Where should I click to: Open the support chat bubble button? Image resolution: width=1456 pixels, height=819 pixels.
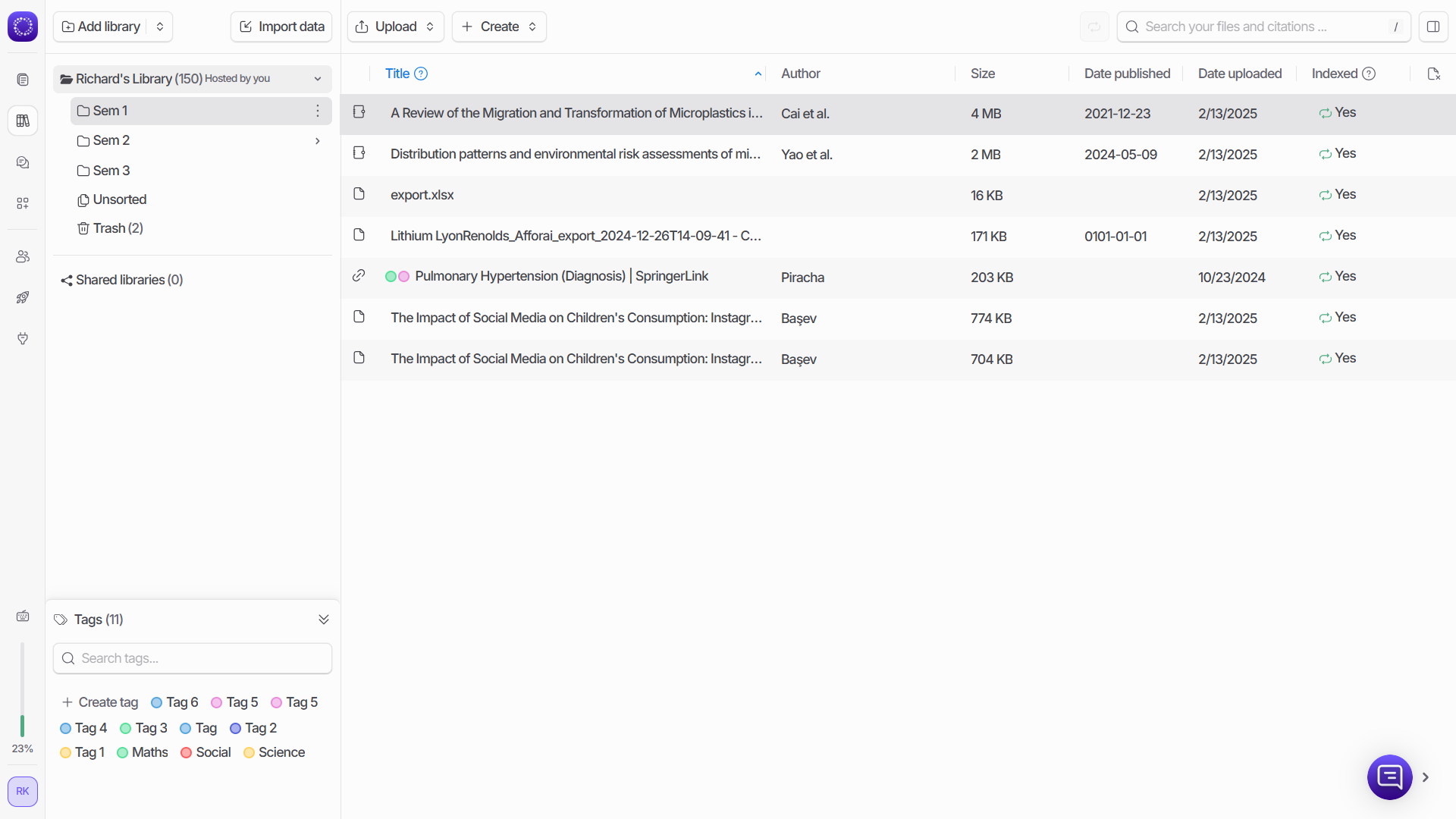point(1389,777)
